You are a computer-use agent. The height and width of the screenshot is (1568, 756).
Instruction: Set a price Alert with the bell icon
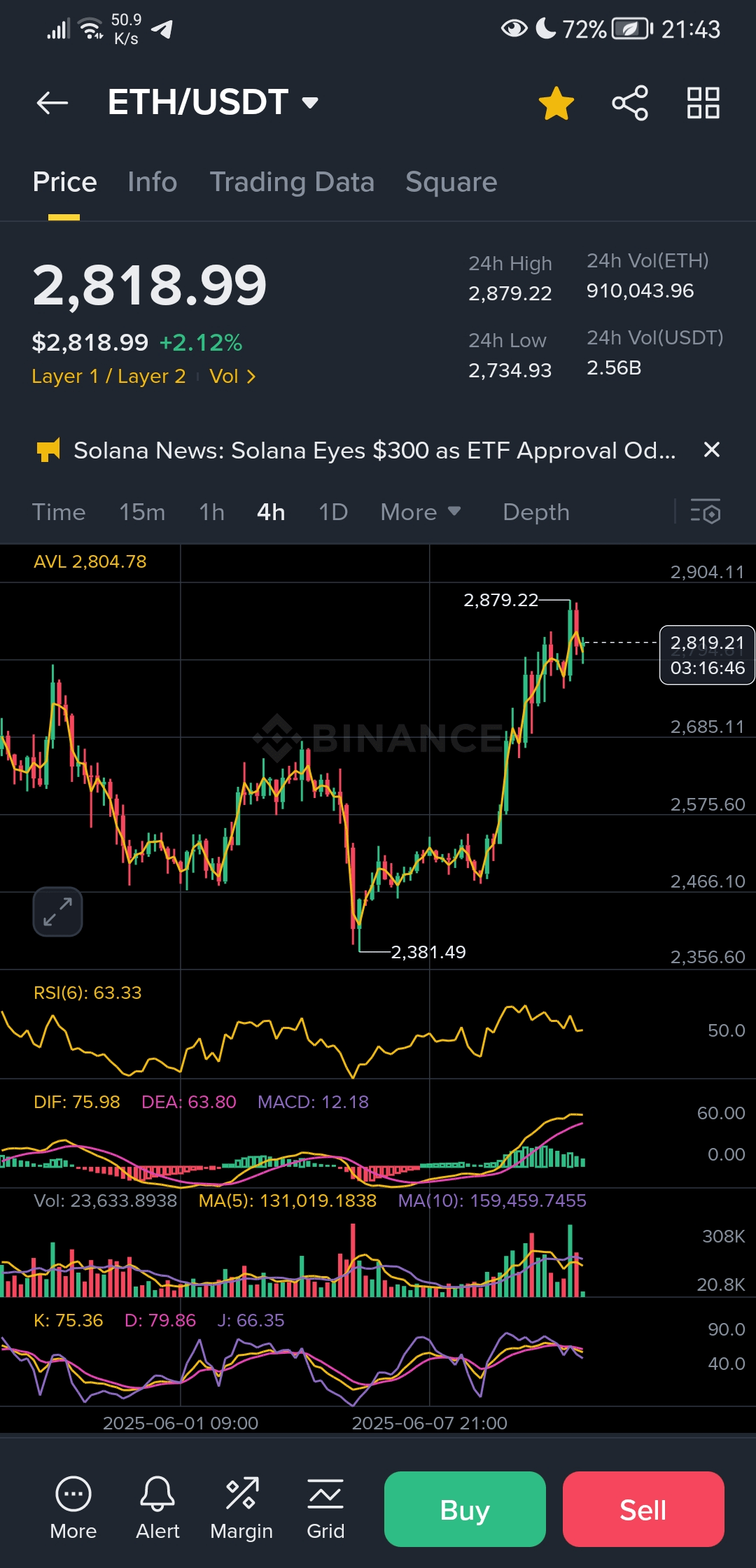tap(157, 1508)
